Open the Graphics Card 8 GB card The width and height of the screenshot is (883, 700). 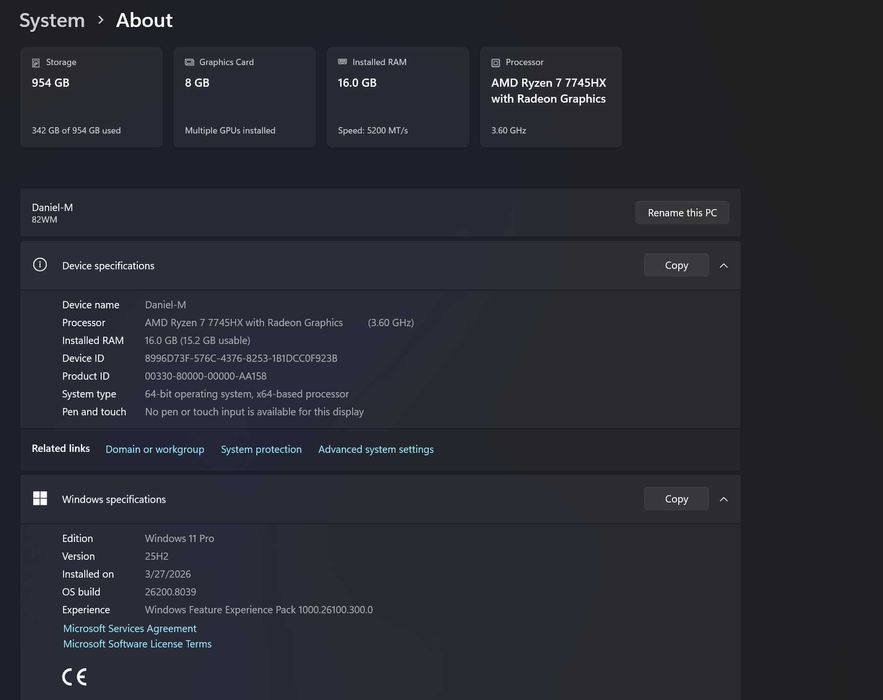click(x=244, y=97)
